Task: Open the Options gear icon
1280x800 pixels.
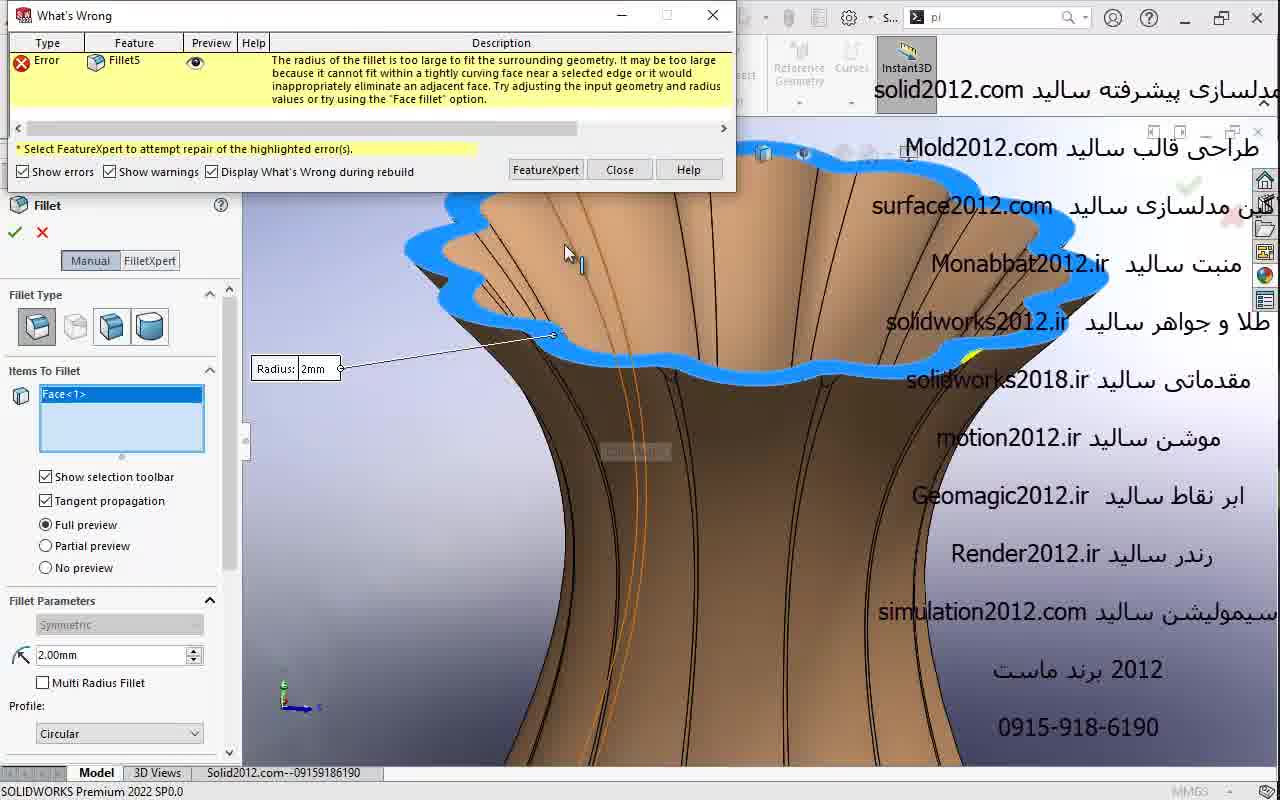Action: tap(849, 17)
